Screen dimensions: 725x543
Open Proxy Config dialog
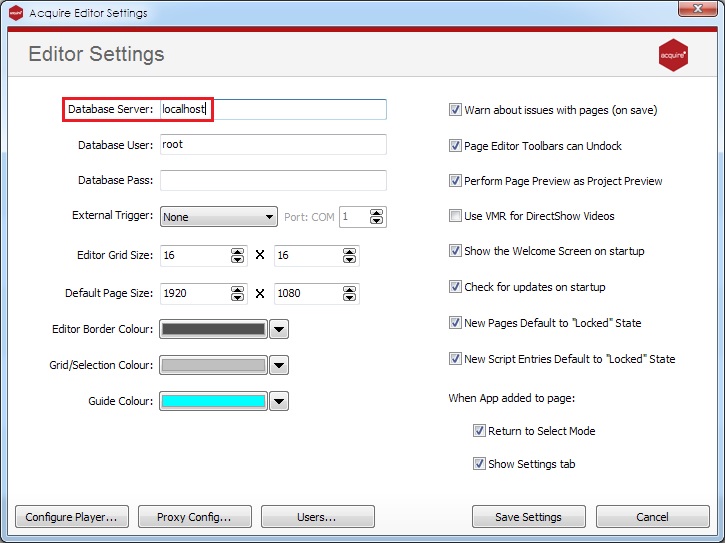(x=195, y=517)
